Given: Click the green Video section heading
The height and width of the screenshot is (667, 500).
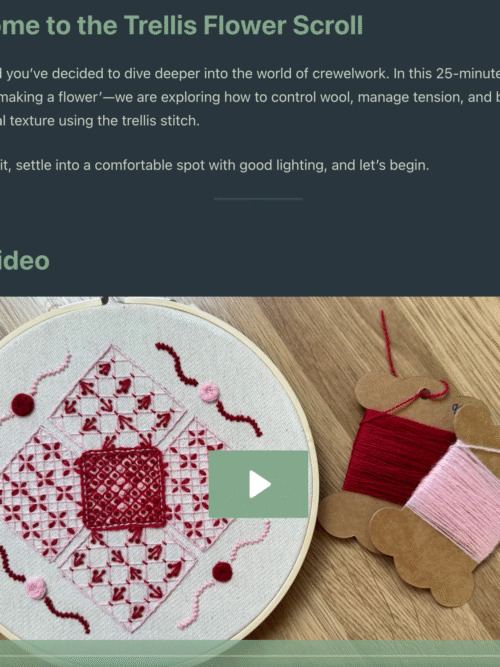Looking at the screenshot, I should coord(24,261).
